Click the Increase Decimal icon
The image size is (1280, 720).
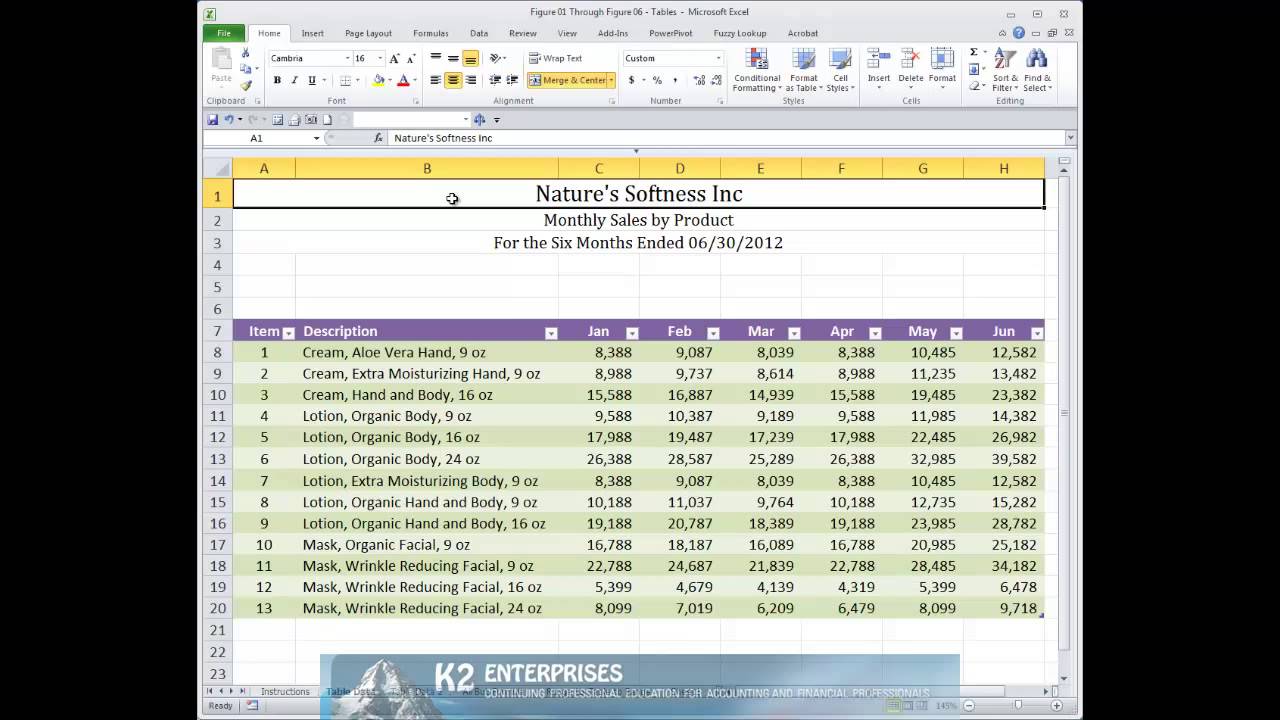click(x=697, y=80)
